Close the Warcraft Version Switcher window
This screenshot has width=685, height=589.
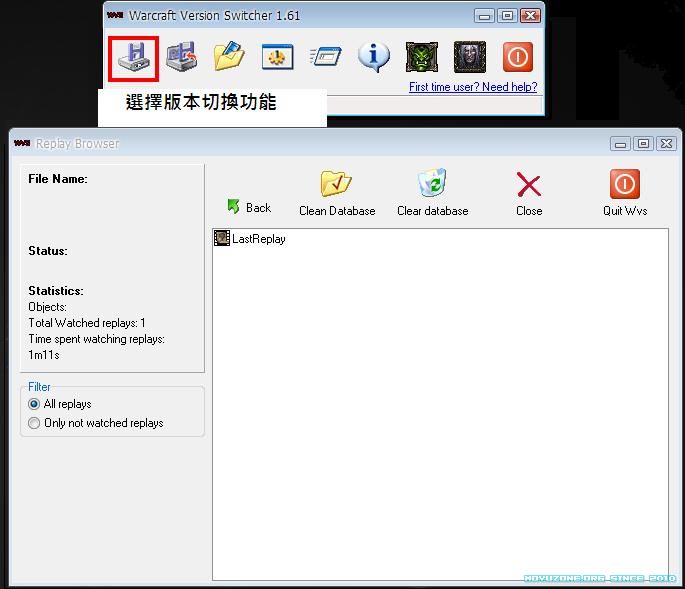click(x=530, y=16)
